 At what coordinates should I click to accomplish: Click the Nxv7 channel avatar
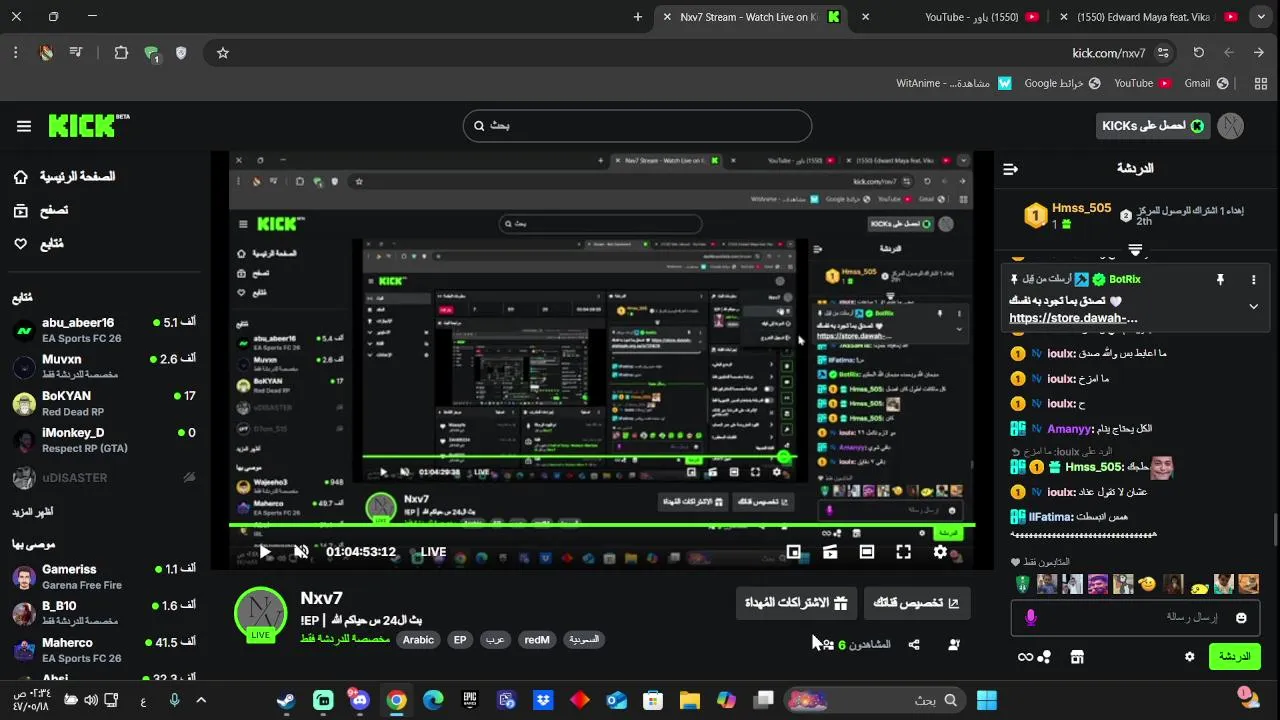(x=261, y=614)
